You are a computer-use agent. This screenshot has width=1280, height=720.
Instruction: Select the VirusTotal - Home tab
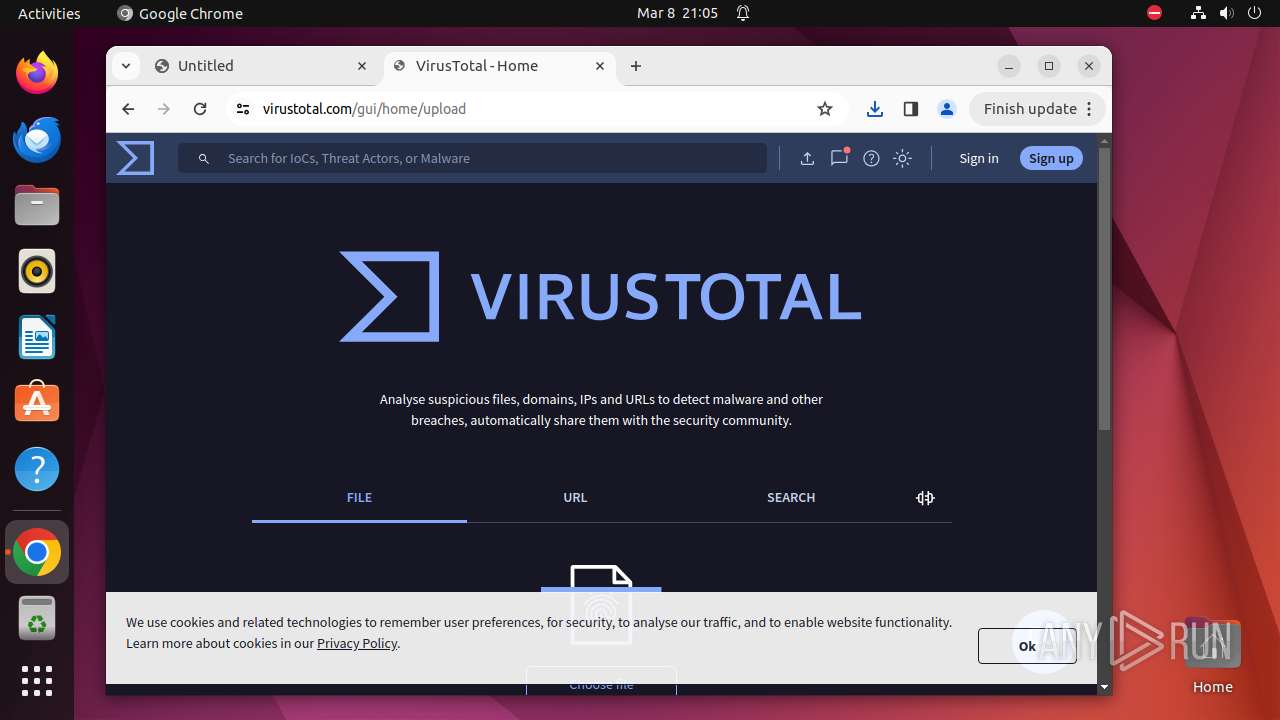pos(499,66)
